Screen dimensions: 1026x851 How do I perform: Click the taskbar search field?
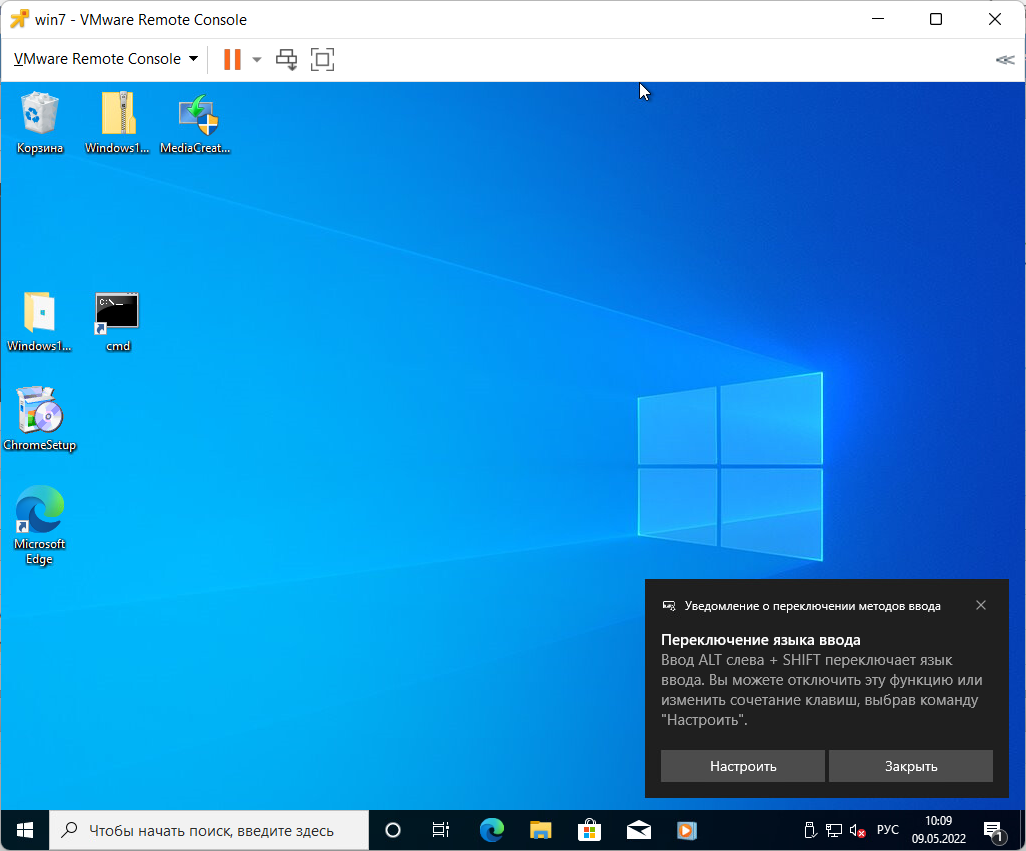[210, 830]
